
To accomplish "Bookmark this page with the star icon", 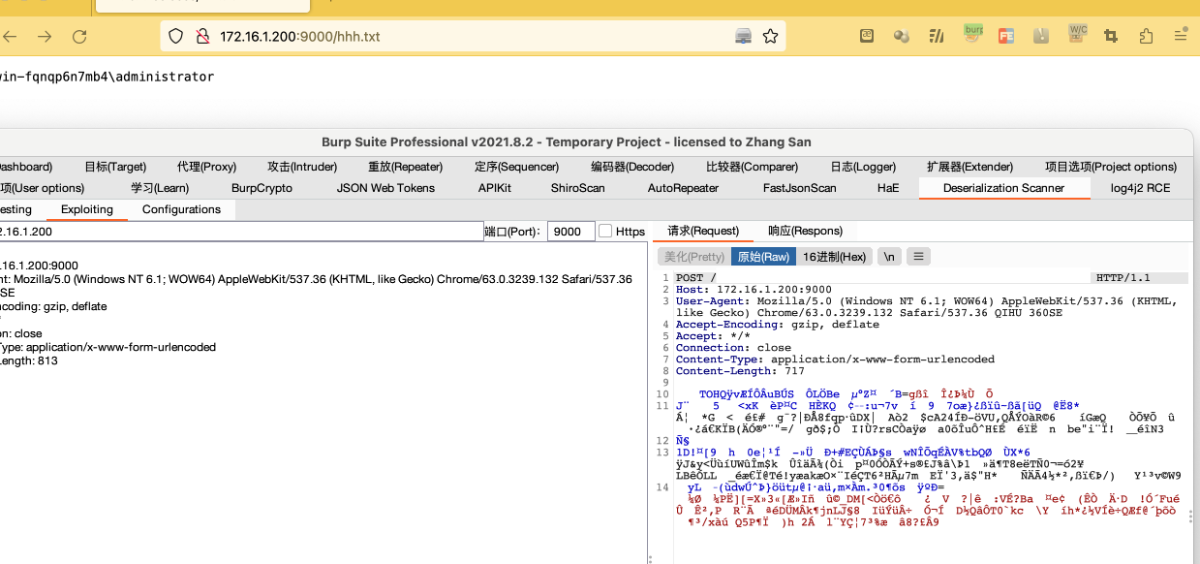I will tap(770, 36).
